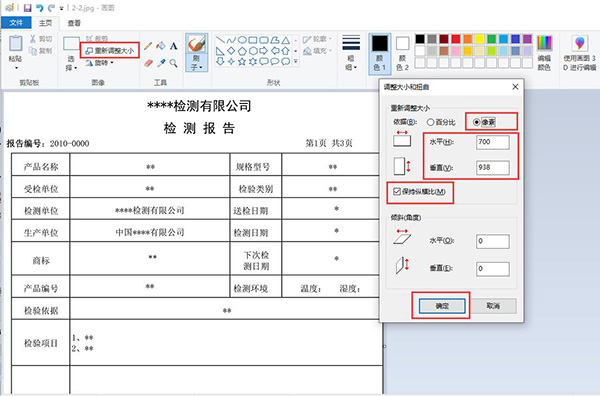Viewport: 600px width, 396px height.
Task: Switch to the 查看 tab
Action: click(x=74, y=23)
